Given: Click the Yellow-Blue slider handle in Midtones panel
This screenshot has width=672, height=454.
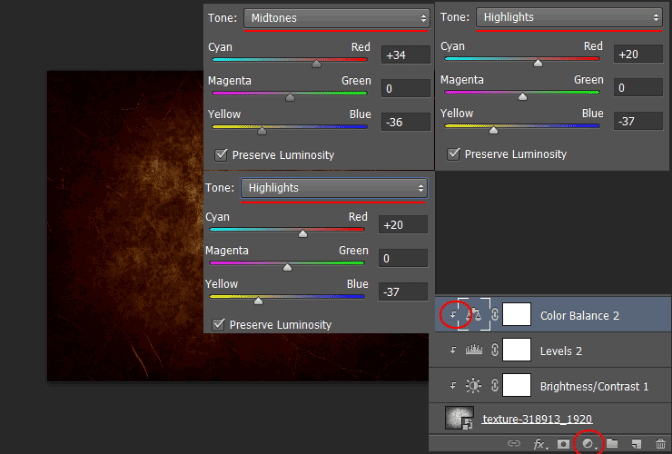Looking at the screenshot, I should (262, 131).
